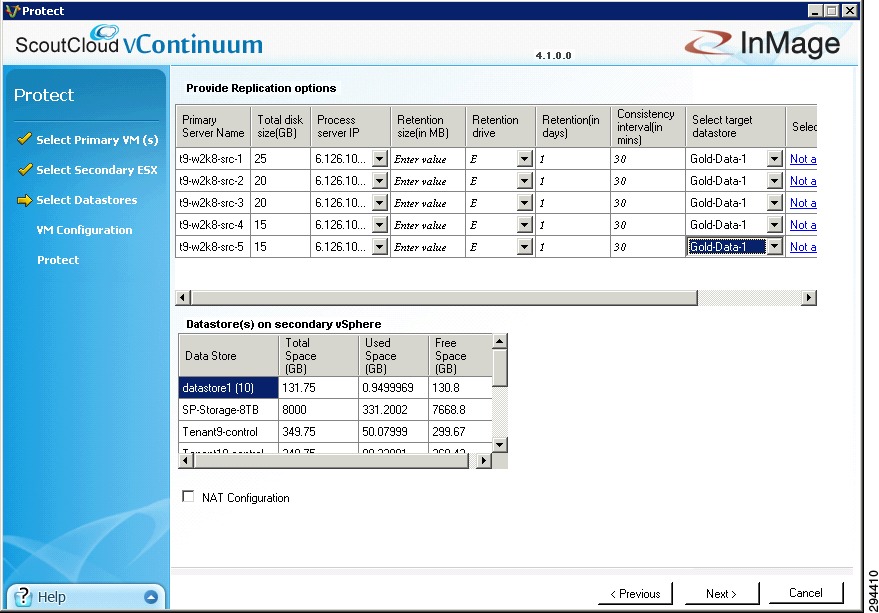Click Retention size field for t9-w2k8-src-5

pyautogui.click(x=428, y=247)
